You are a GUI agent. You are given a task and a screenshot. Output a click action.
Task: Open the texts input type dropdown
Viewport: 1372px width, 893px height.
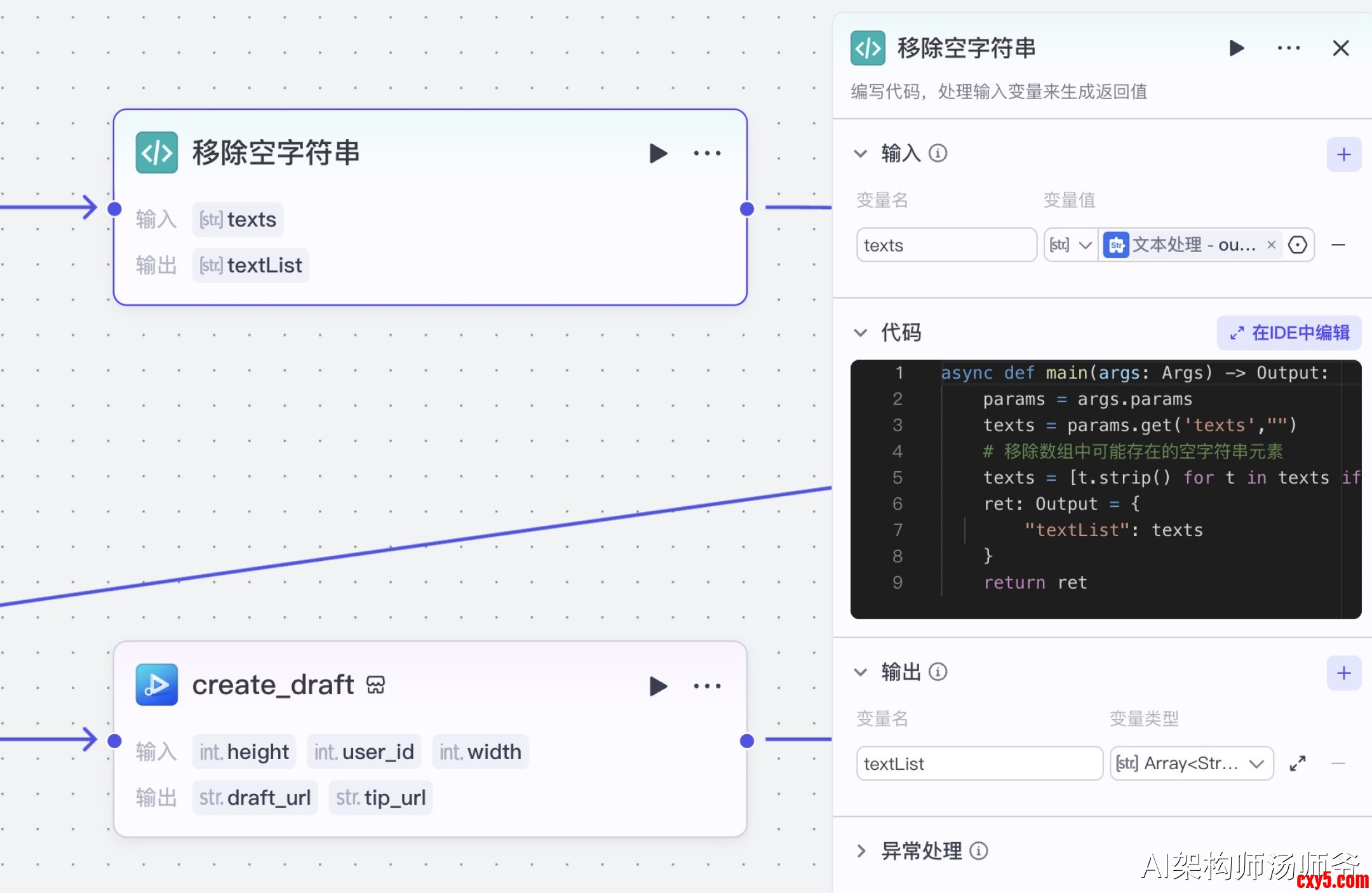click(x=1071, y=245)
